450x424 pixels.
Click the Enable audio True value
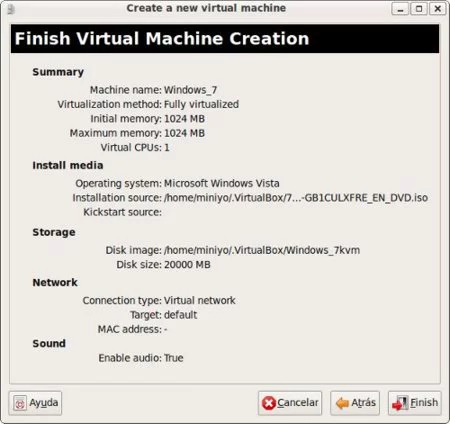coord(174,358)
